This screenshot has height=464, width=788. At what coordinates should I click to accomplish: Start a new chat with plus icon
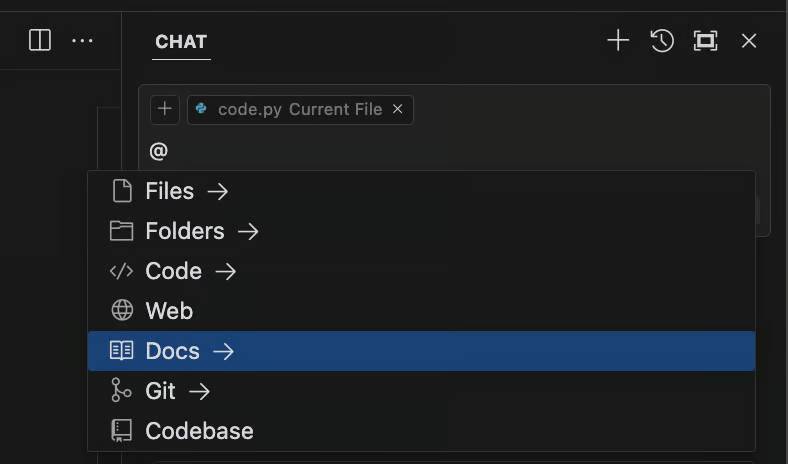coord(618,40)
